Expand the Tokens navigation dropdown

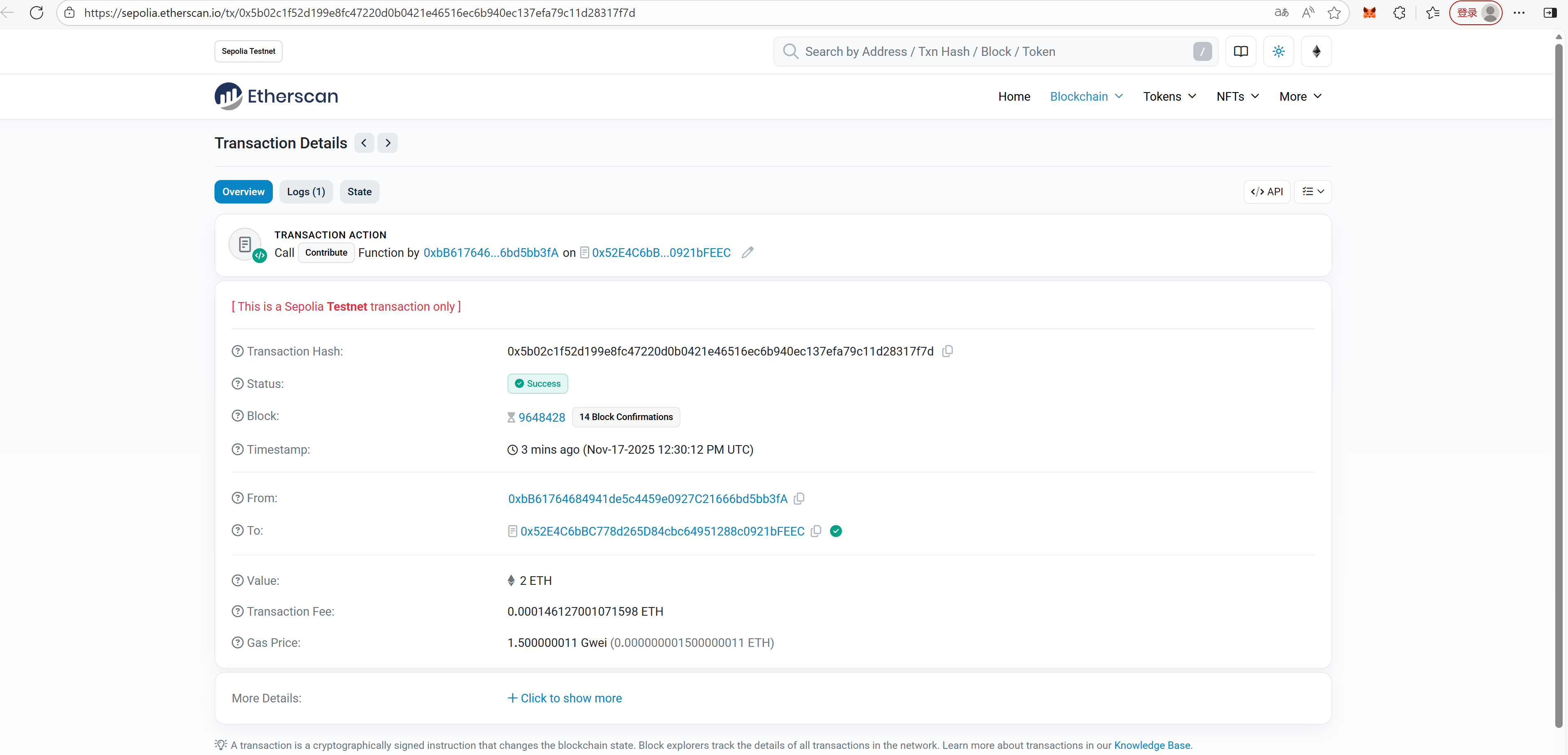[x=1169, y=97]
